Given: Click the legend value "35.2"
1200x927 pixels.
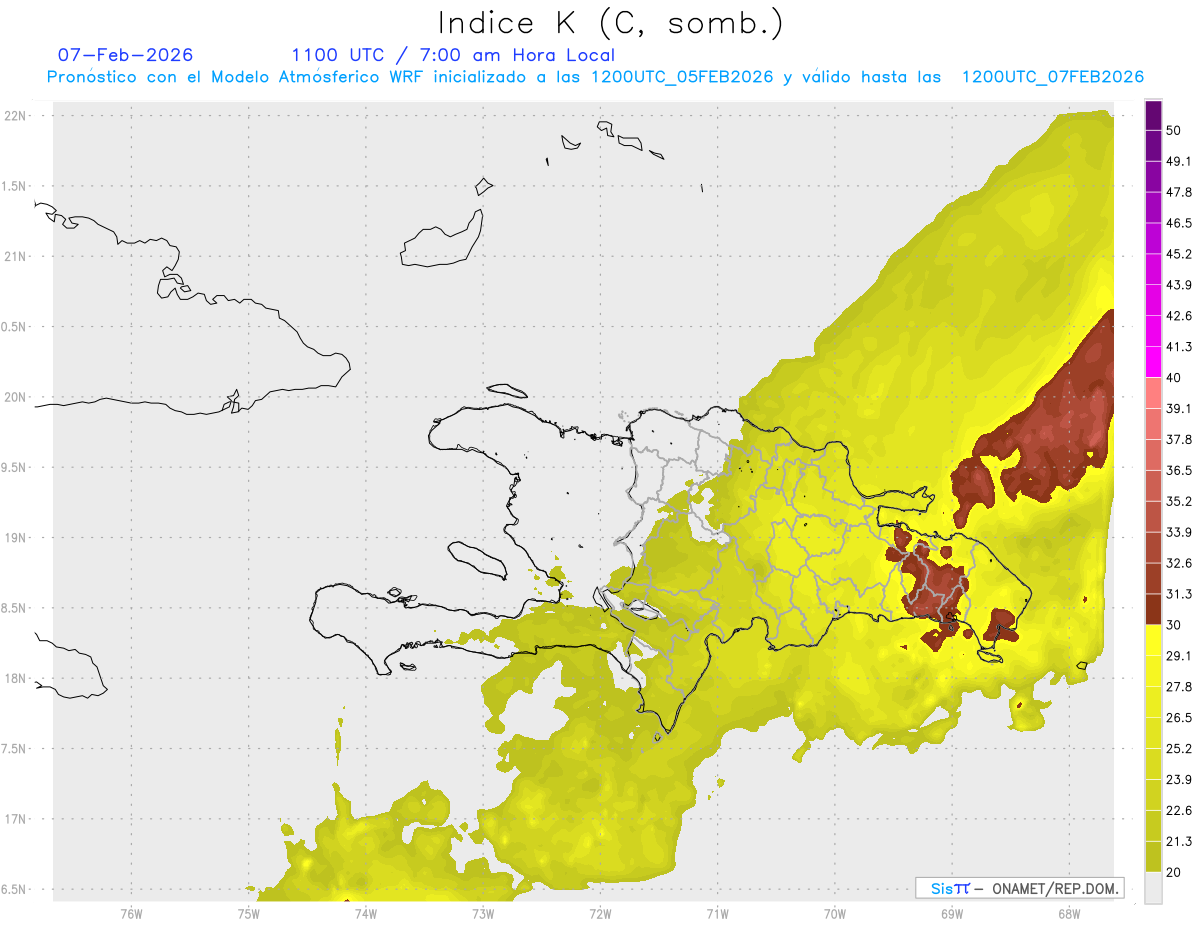Looking at the screenshot, I should click(1179, 501).
